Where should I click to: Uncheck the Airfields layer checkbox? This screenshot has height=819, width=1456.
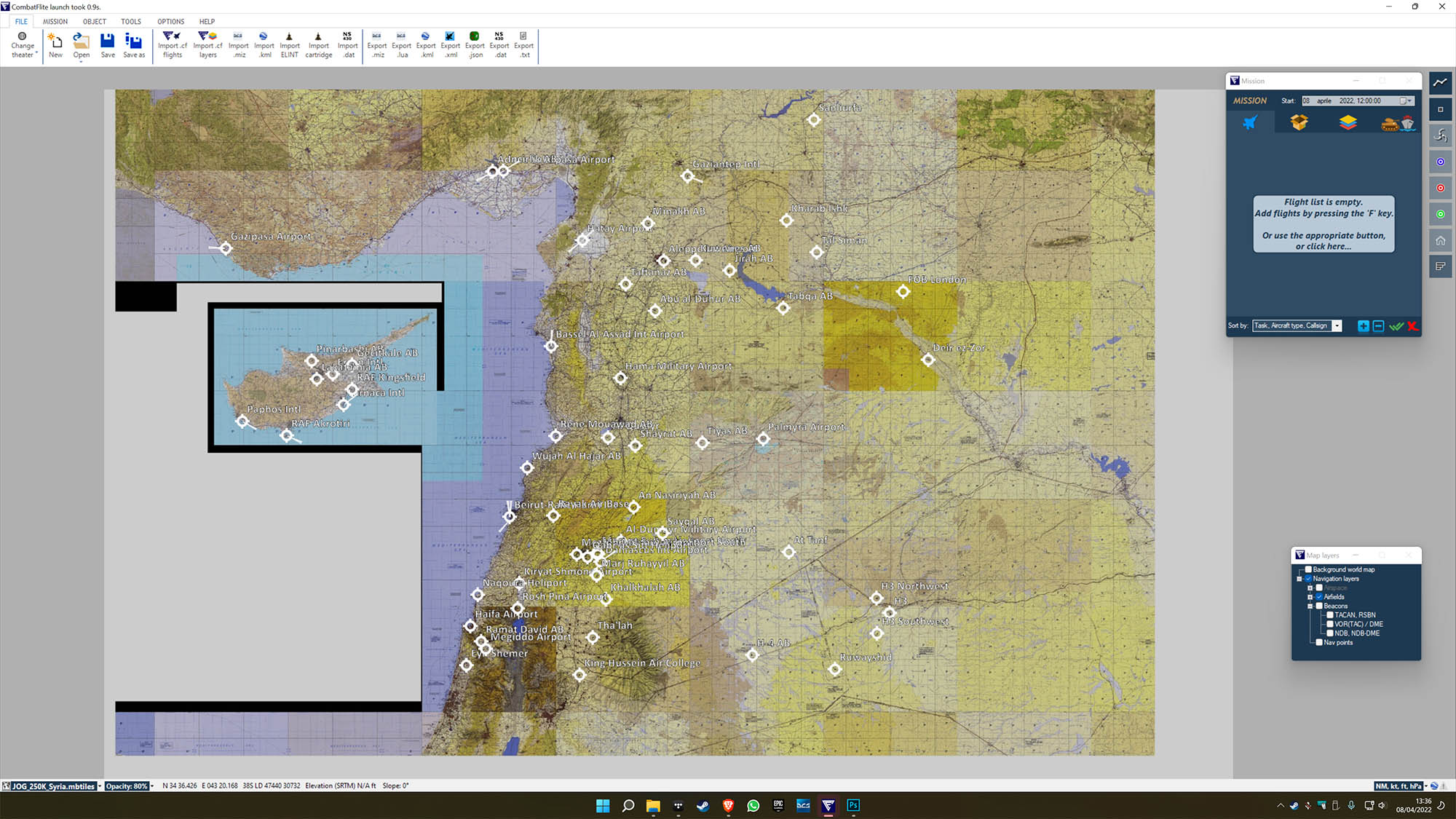point(1319,597)
